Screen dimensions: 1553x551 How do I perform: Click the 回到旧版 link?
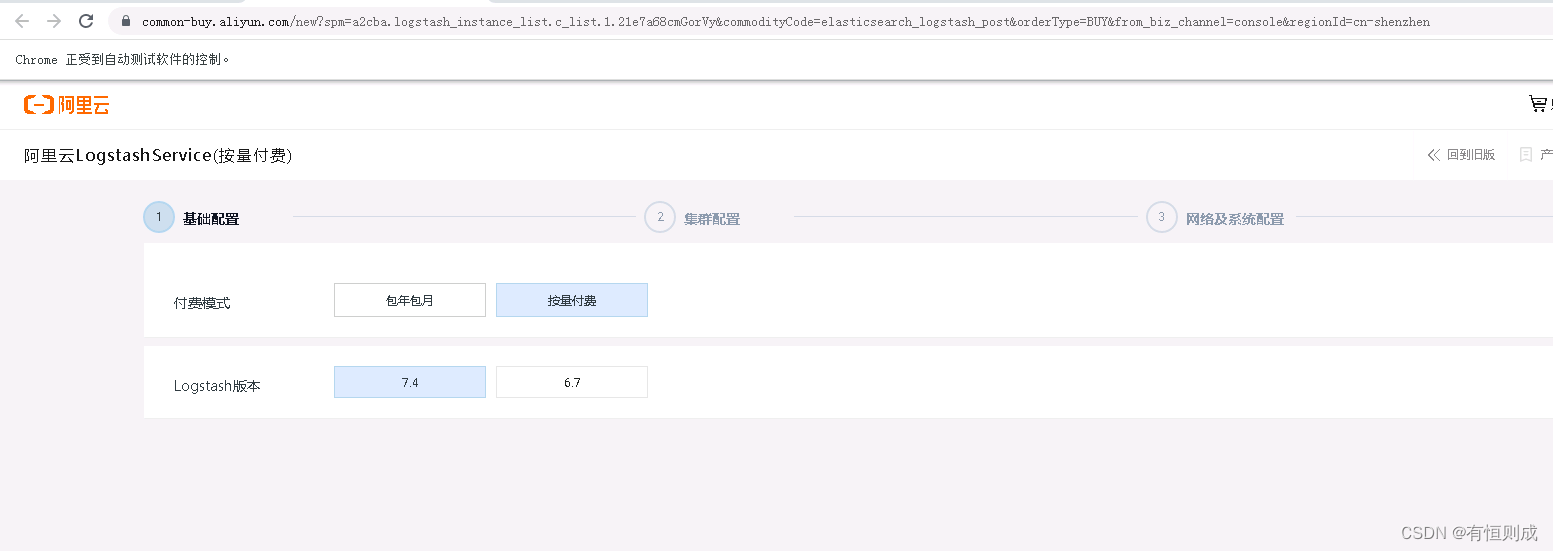pyautogui.click(x=1471, y=155)
